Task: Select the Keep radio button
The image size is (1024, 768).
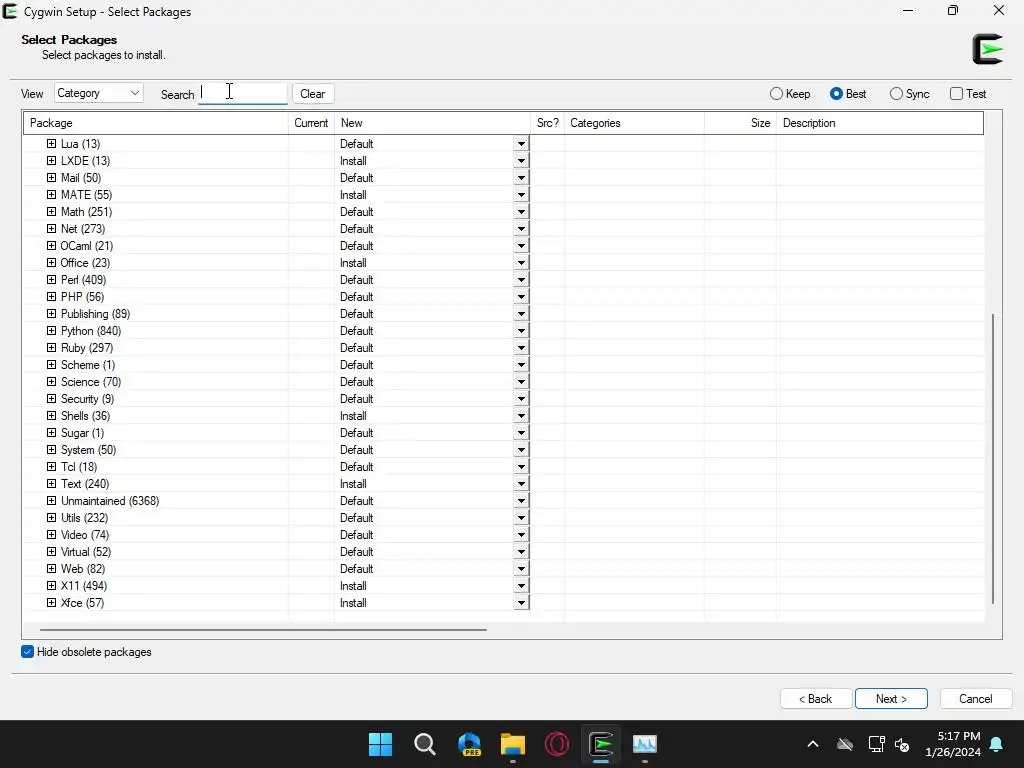Action: point(776,94)
